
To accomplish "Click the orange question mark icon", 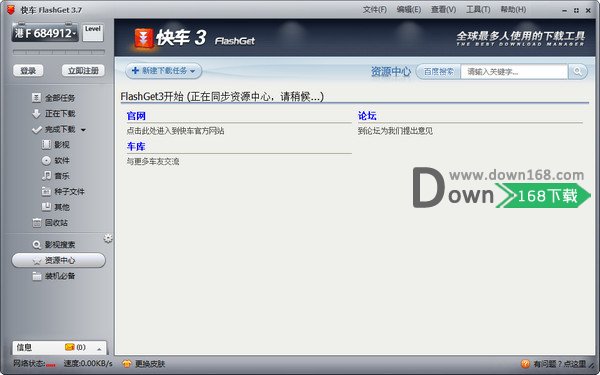I will (x=525, y=364).
